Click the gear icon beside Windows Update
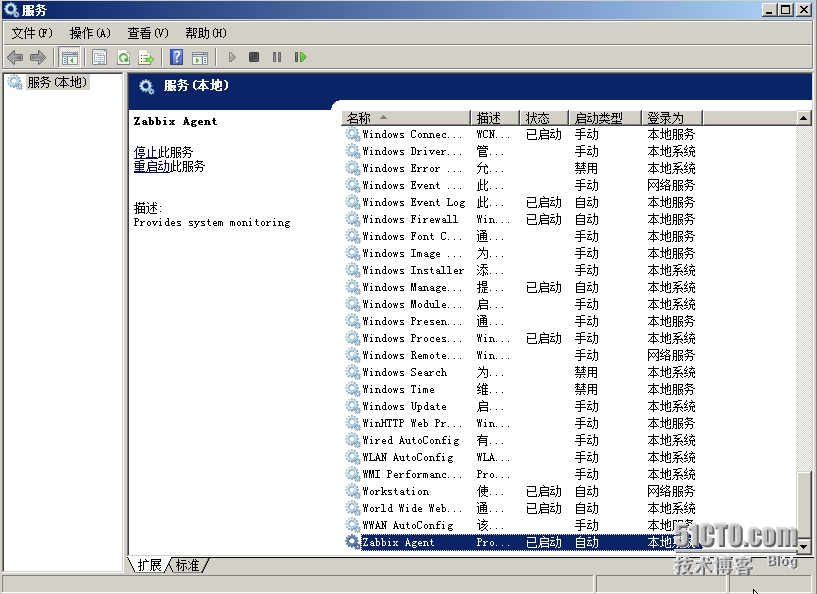This screenshot has height=594, width=817. pos(353,406)
